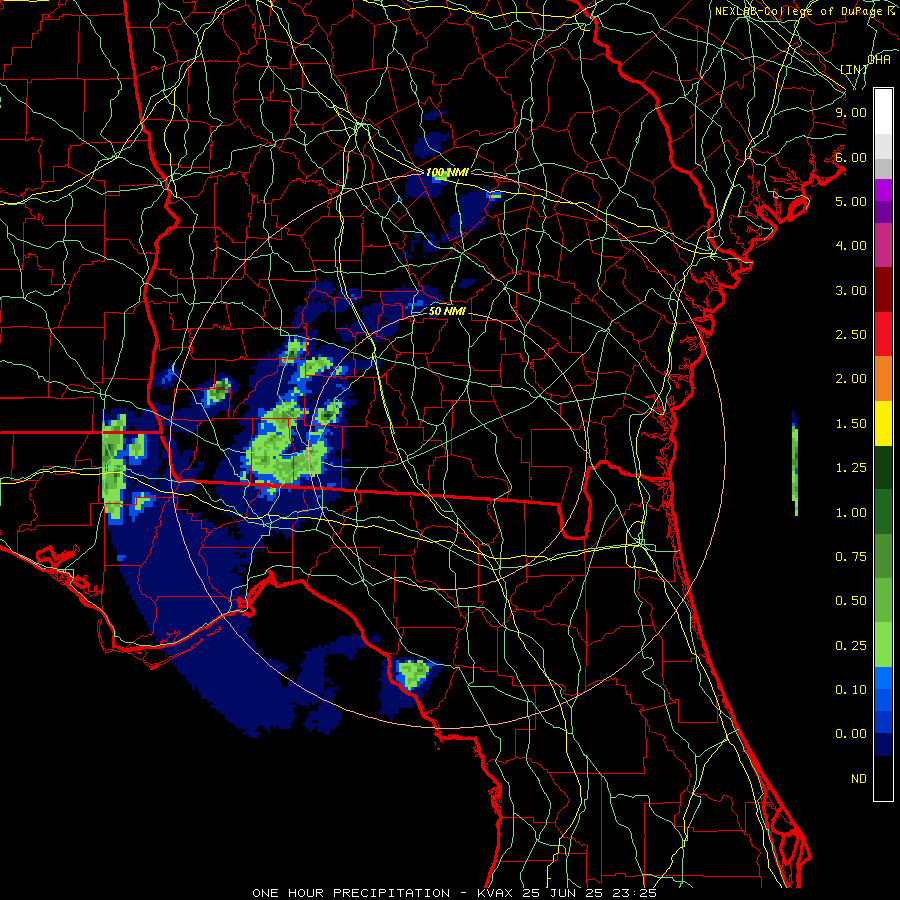Click the magenta 5.00 color scale block
Viewport: 900px width, 900px height.
point(883,190)
